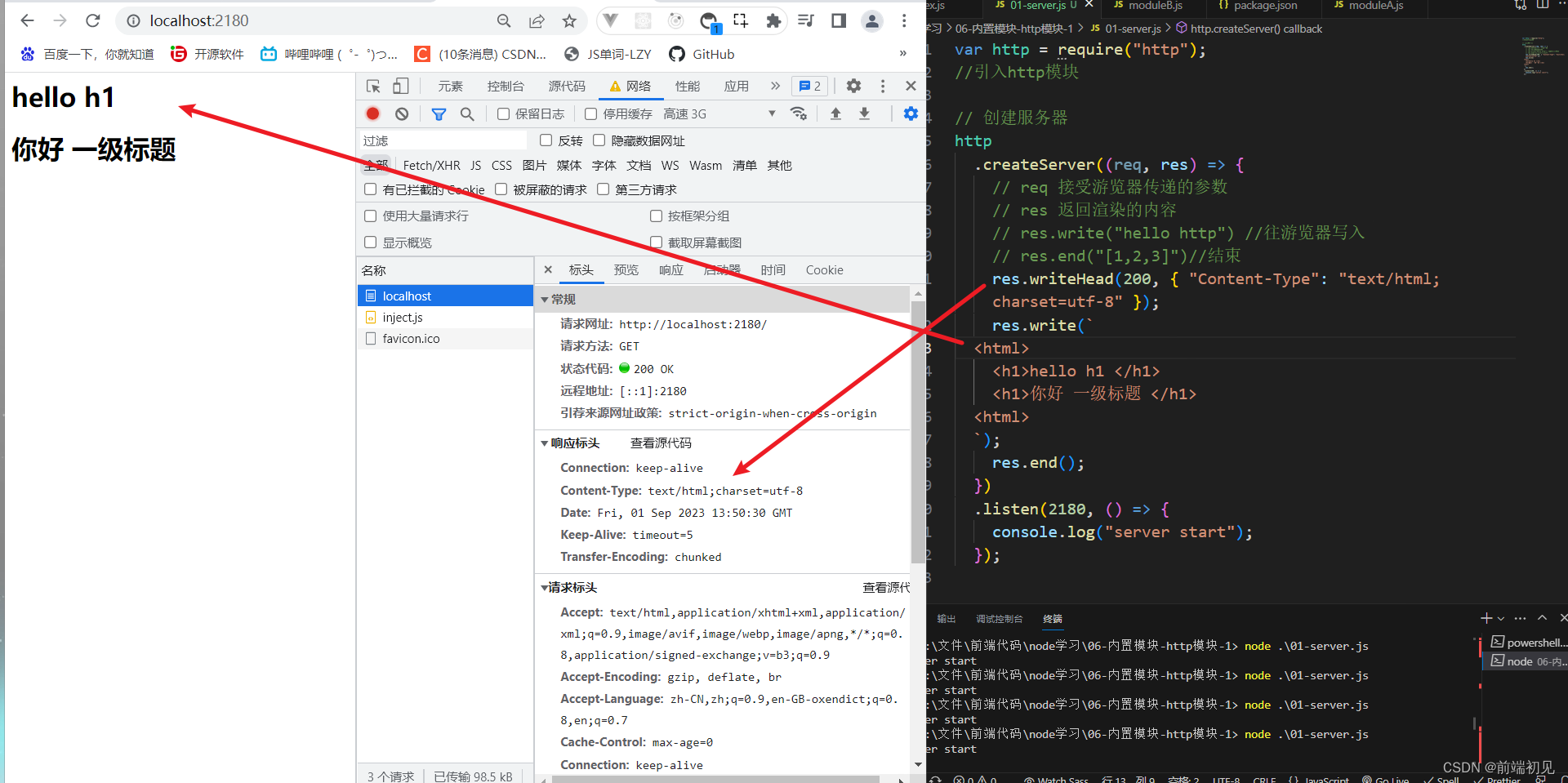
Task: Click the export HAR download icon
Action: [x=864, y=113]
